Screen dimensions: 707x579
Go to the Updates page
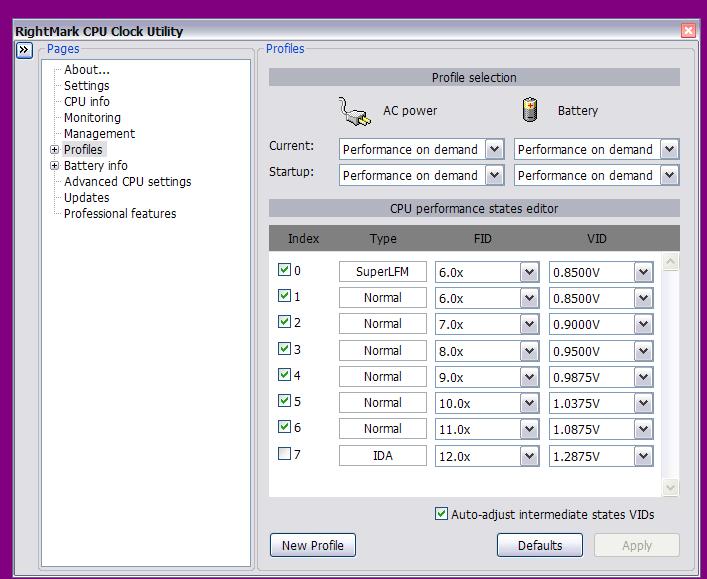coord(87,198)
